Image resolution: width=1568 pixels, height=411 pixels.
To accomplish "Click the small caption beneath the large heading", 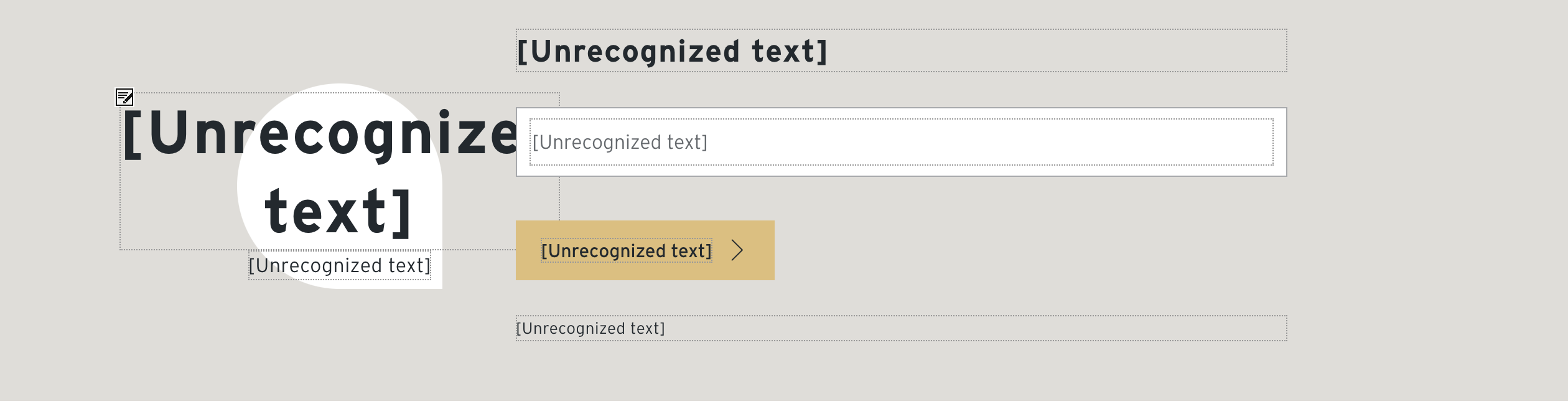I will point(340,266).
